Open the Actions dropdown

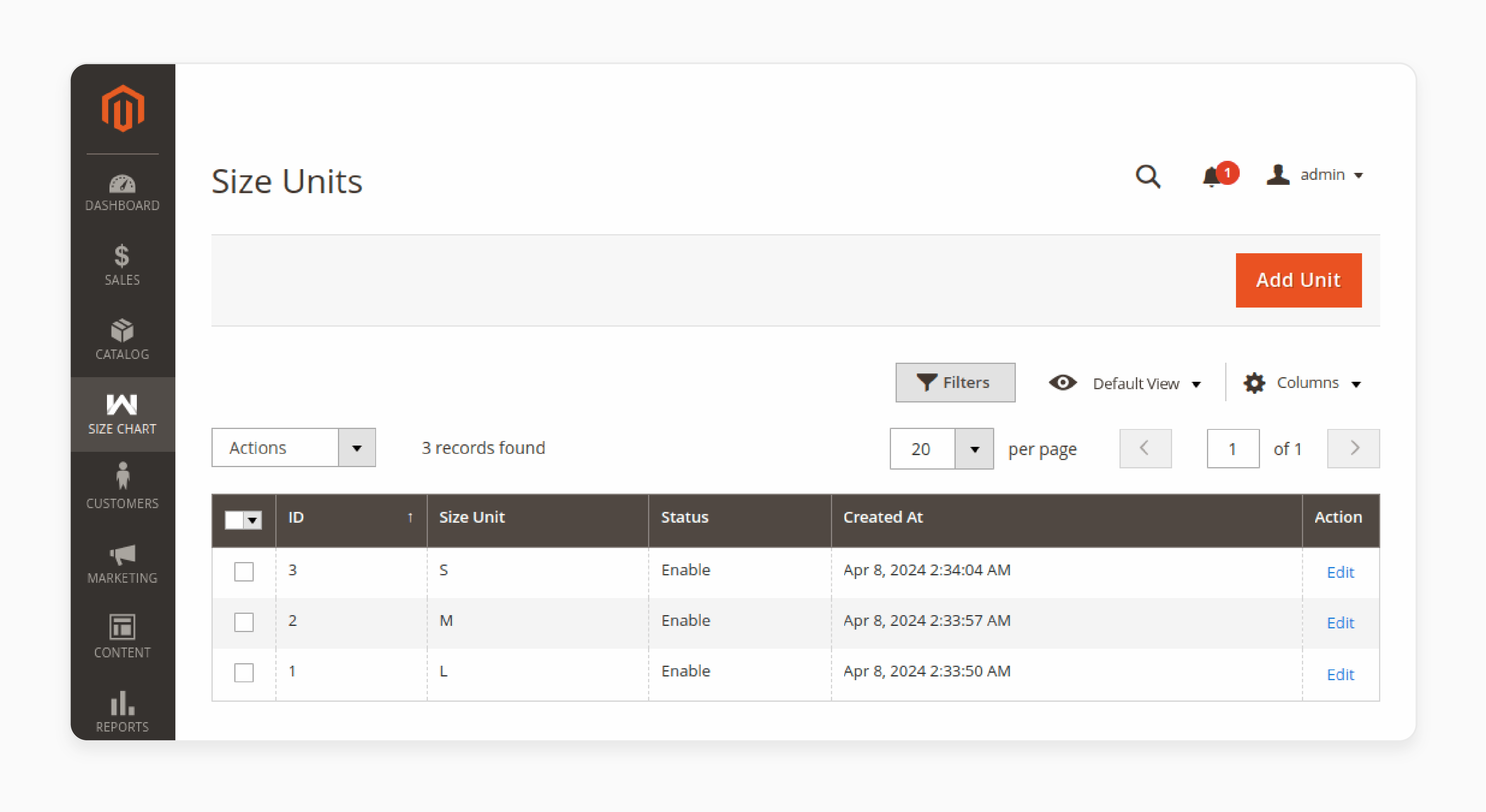click(294, 448)
